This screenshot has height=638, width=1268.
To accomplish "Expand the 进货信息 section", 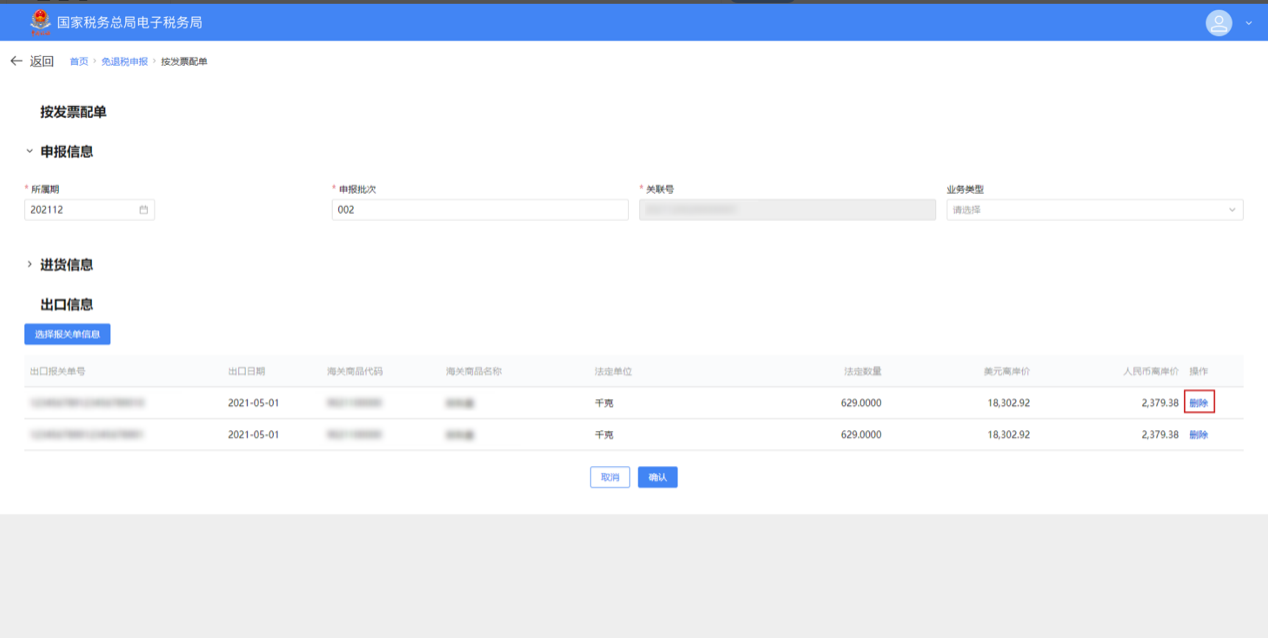I will click(30, 265).
